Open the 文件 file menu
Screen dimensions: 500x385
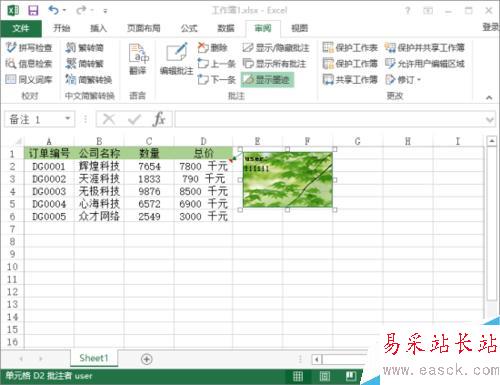[x=21, y=28]
